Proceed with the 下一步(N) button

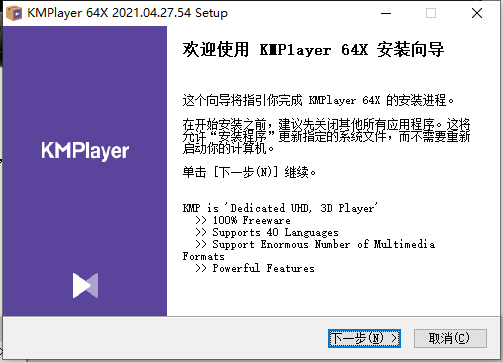point(364,338)
